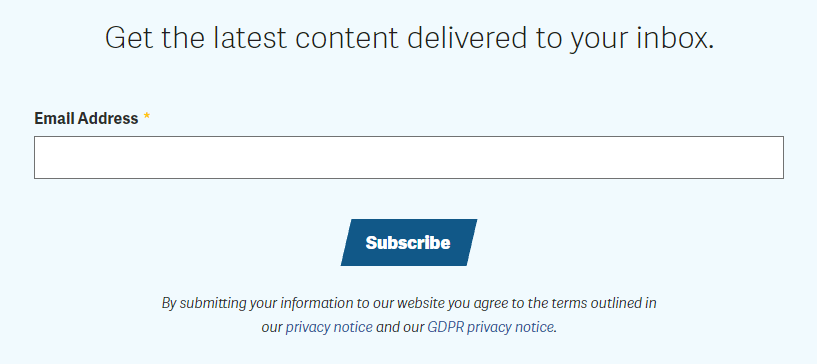Viewport: 817px width, 364px height.
Task: Click the 'By submitting your information' disclaimer text
Action: tap(409, 315)
